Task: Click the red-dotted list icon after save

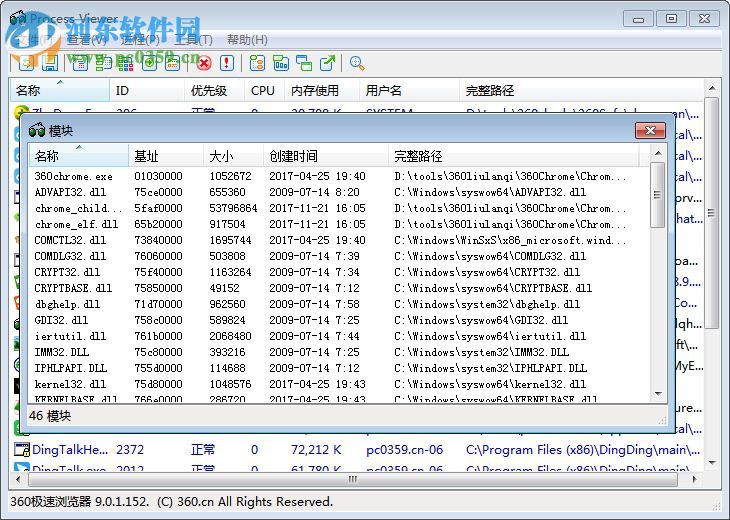Action: pos(80,63)
